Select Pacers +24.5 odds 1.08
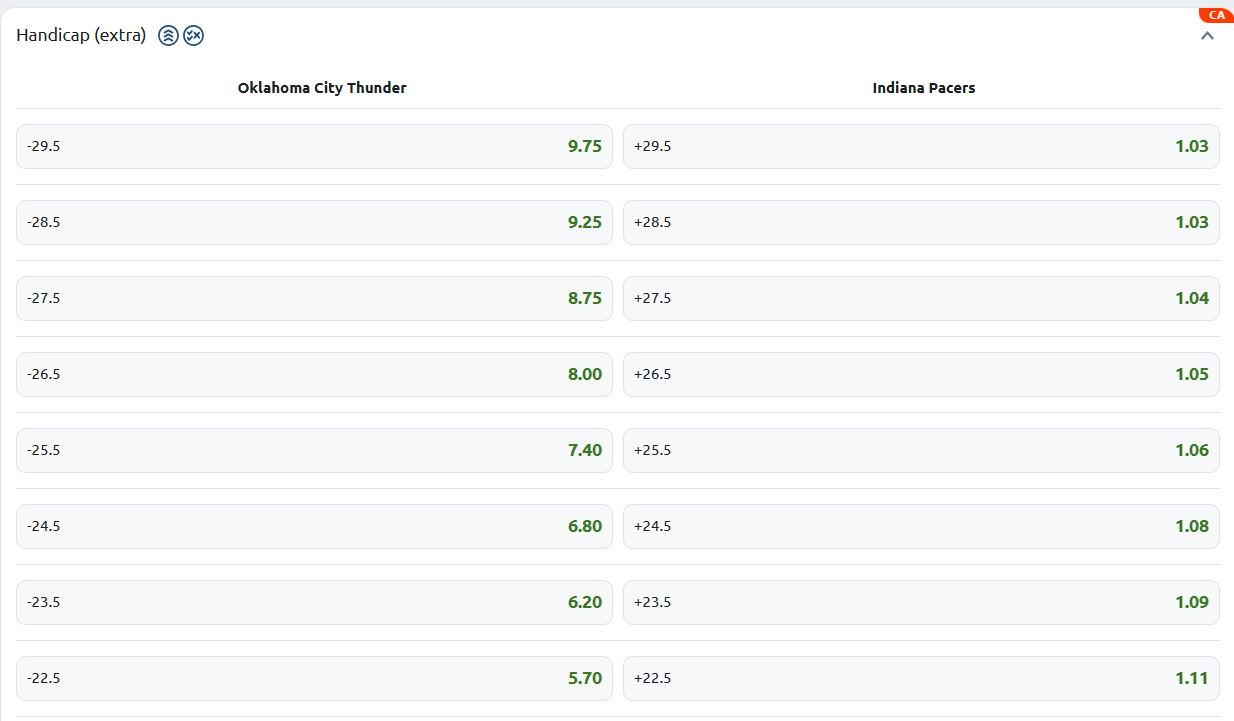Viewport: 1234px width, 721px height. coord(921,526)
